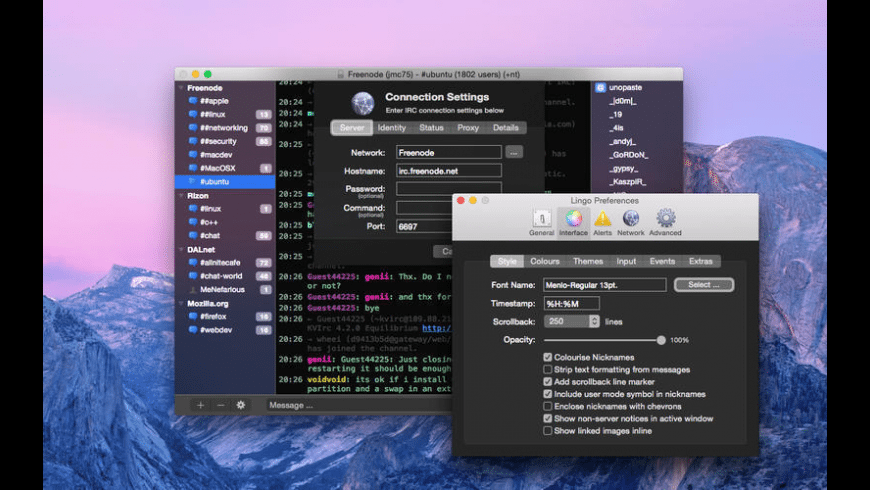Screen dimensions: 870x490
Task: Switch to the Extras tab
Action: point(701,261)
